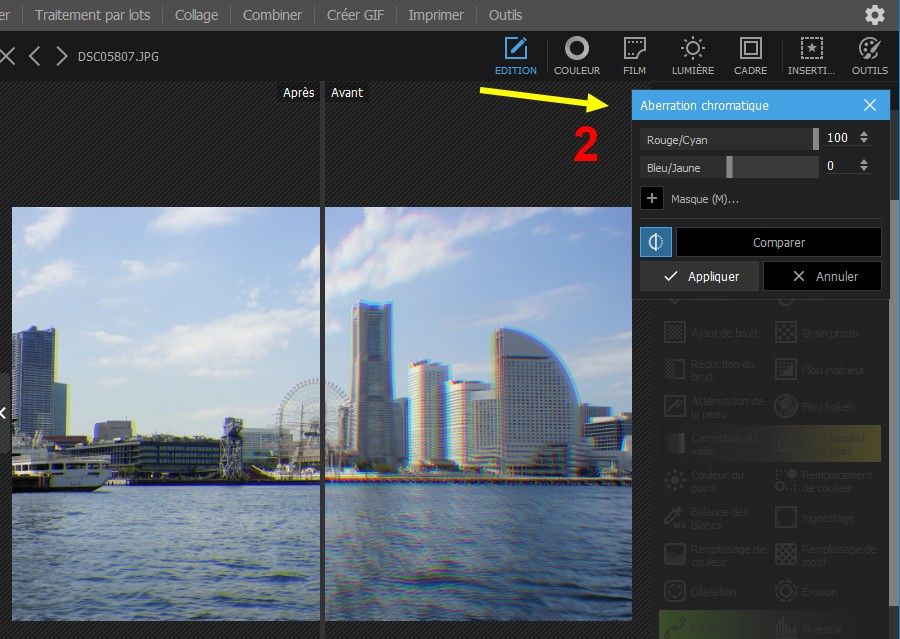The width and height of the screenshot is (900, 639).
Task: Open the CADRE tab
Action: [x=750, y=56]
